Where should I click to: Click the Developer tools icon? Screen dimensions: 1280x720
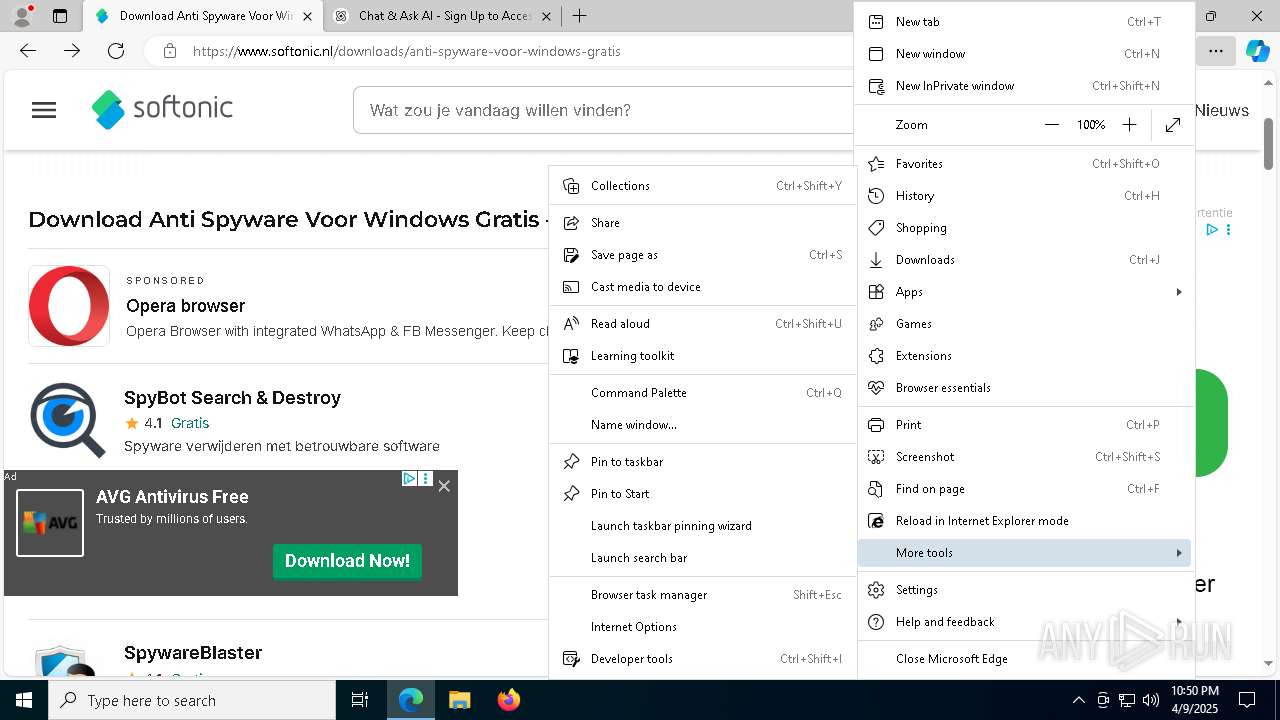(572, 659)
